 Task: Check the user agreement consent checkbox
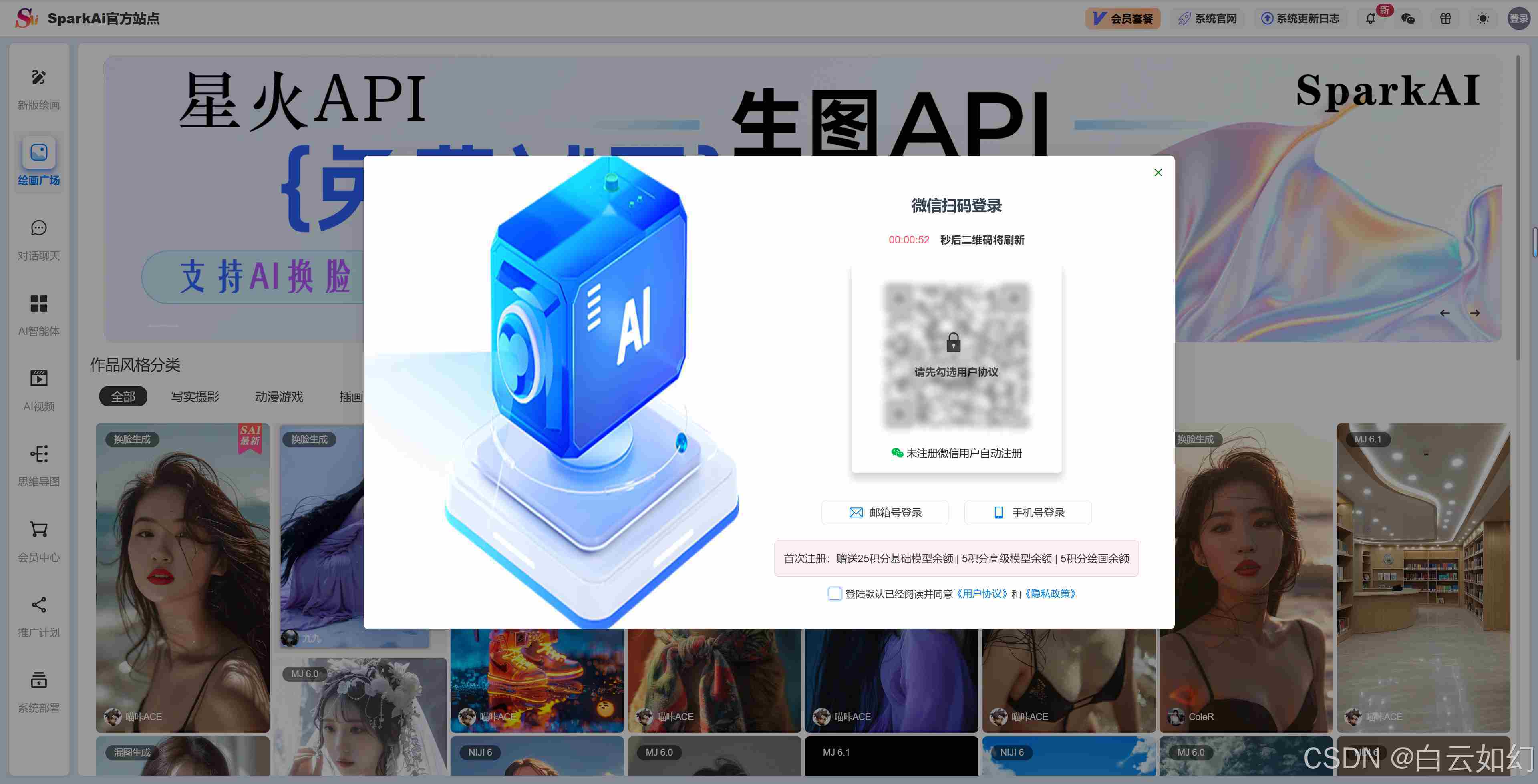(835, 593)
